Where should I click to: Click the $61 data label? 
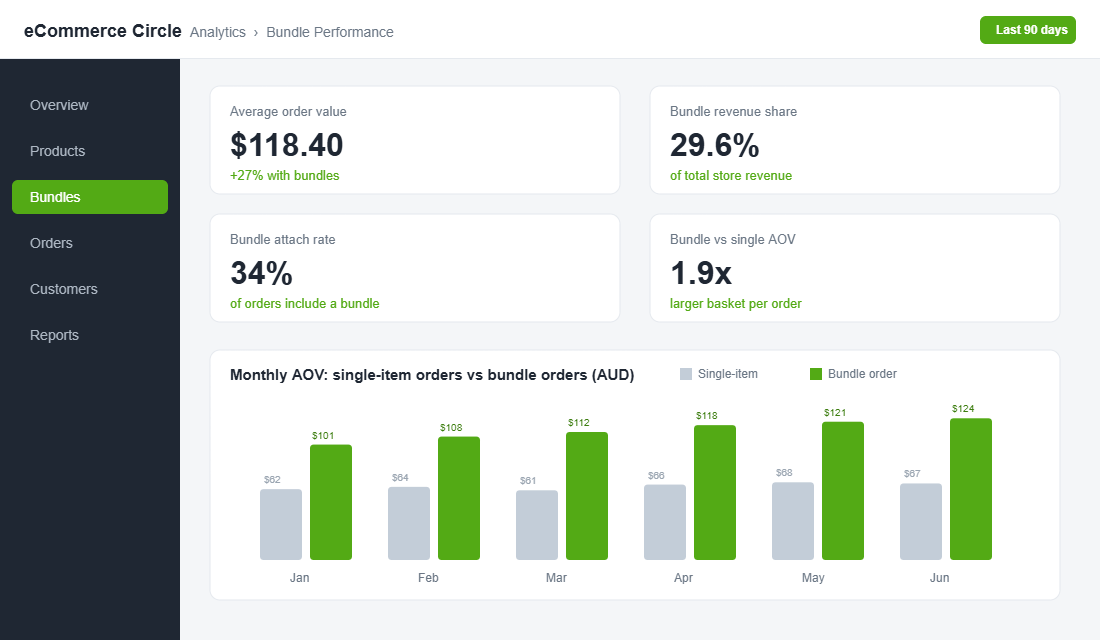(528, 481)
